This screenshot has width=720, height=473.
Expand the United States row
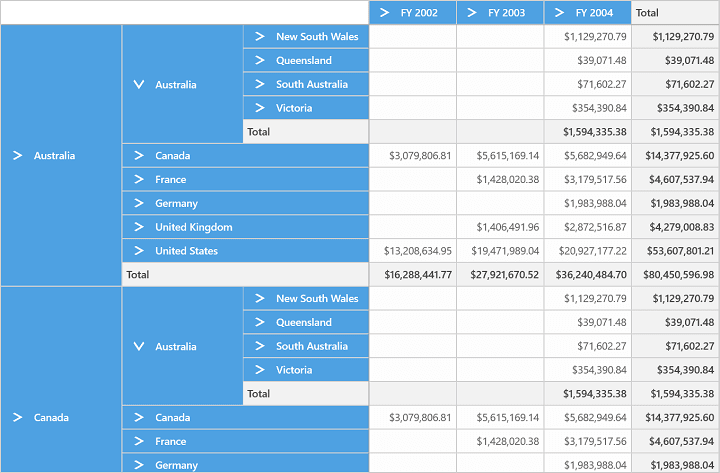tap(139, 251)
